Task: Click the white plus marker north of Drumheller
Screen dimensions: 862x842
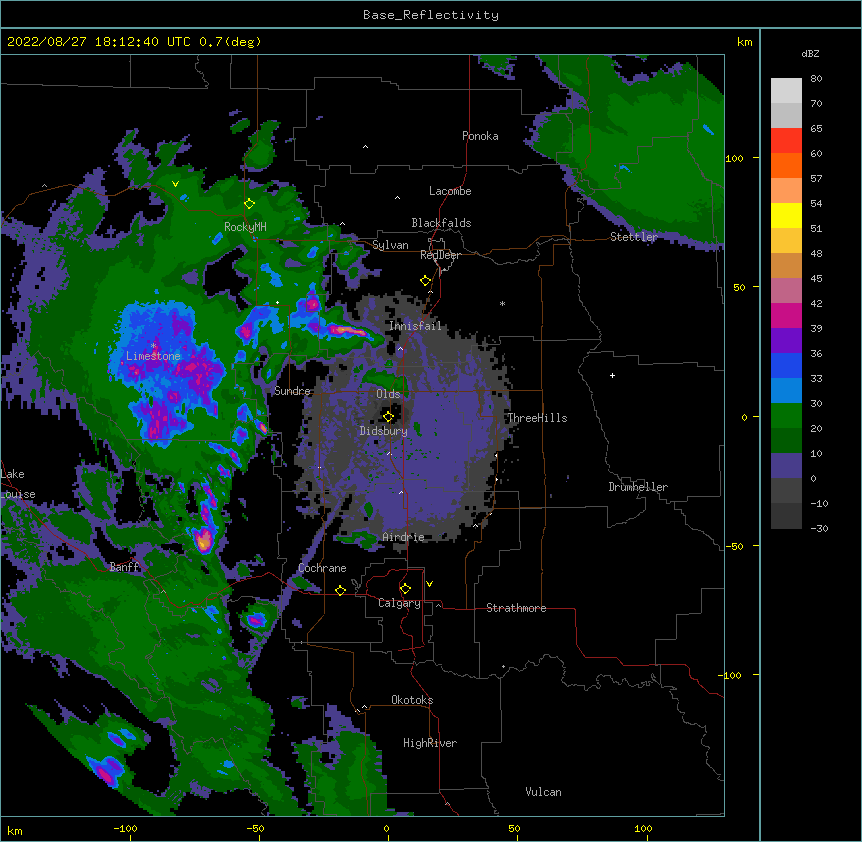Action: (x=612, y=375)
